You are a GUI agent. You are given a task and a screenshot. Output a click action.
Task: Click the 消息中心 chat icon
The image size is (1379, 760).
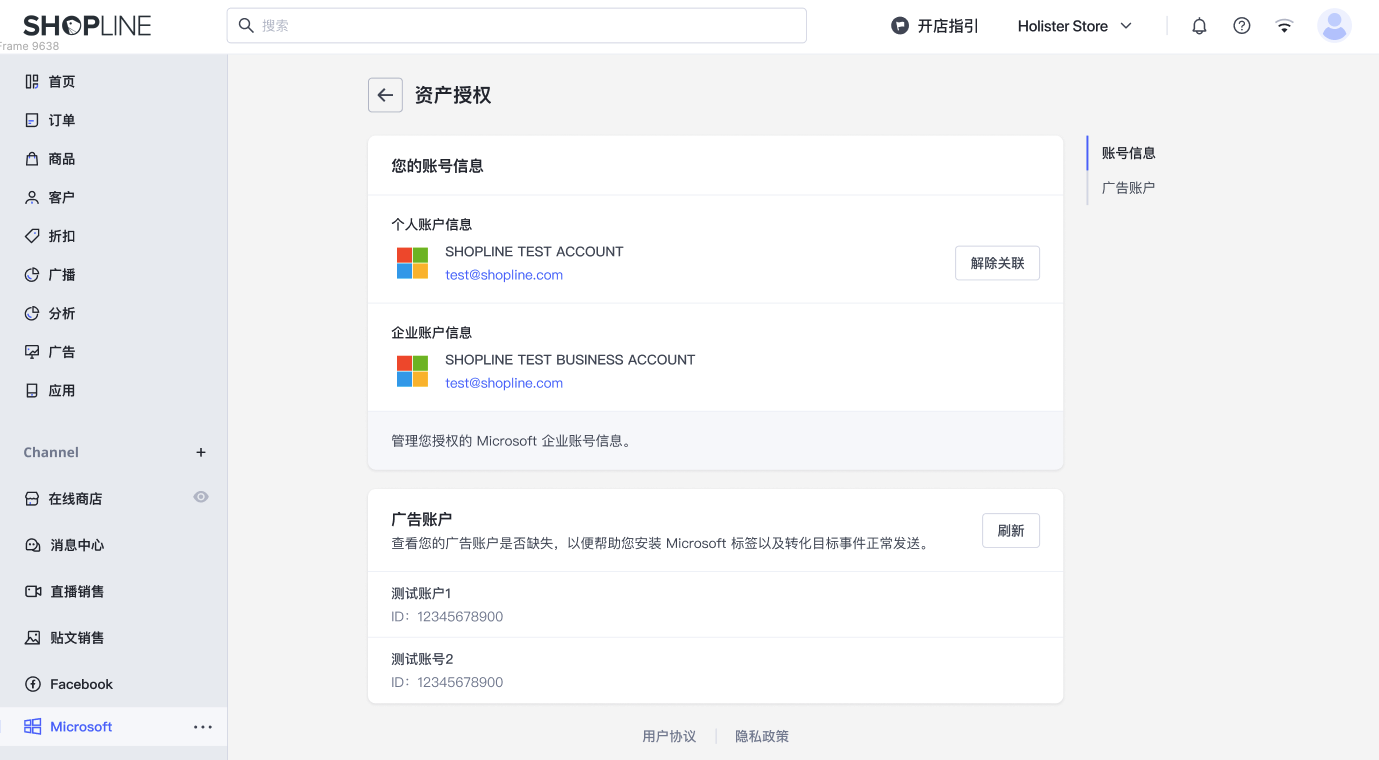tap(32, 545)
